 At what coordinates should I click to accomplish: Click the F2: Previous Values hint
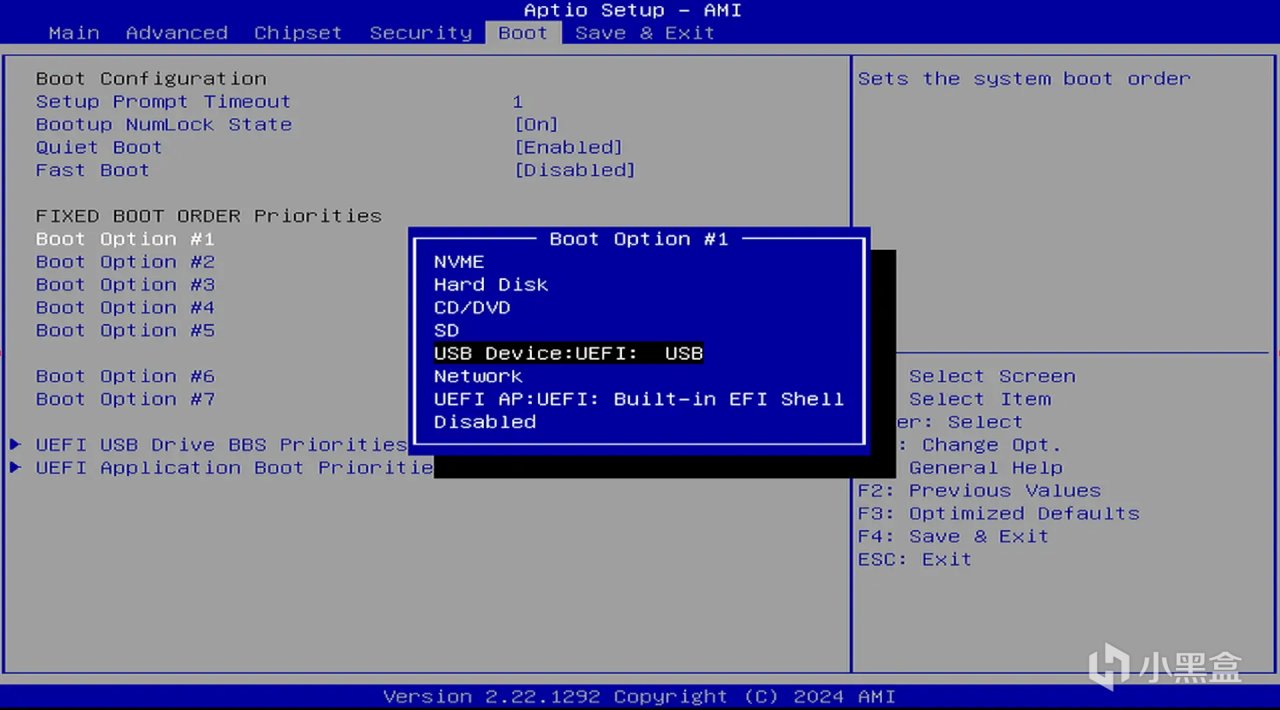pos(979,491)
